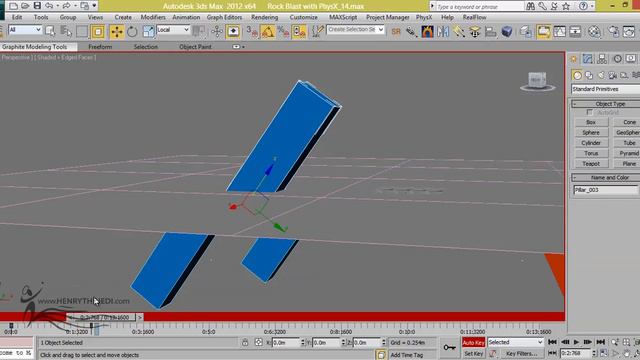Screen dimensions: 640x360
Task: Toggle the Angle Snap icon
Action: pos(267,31)
